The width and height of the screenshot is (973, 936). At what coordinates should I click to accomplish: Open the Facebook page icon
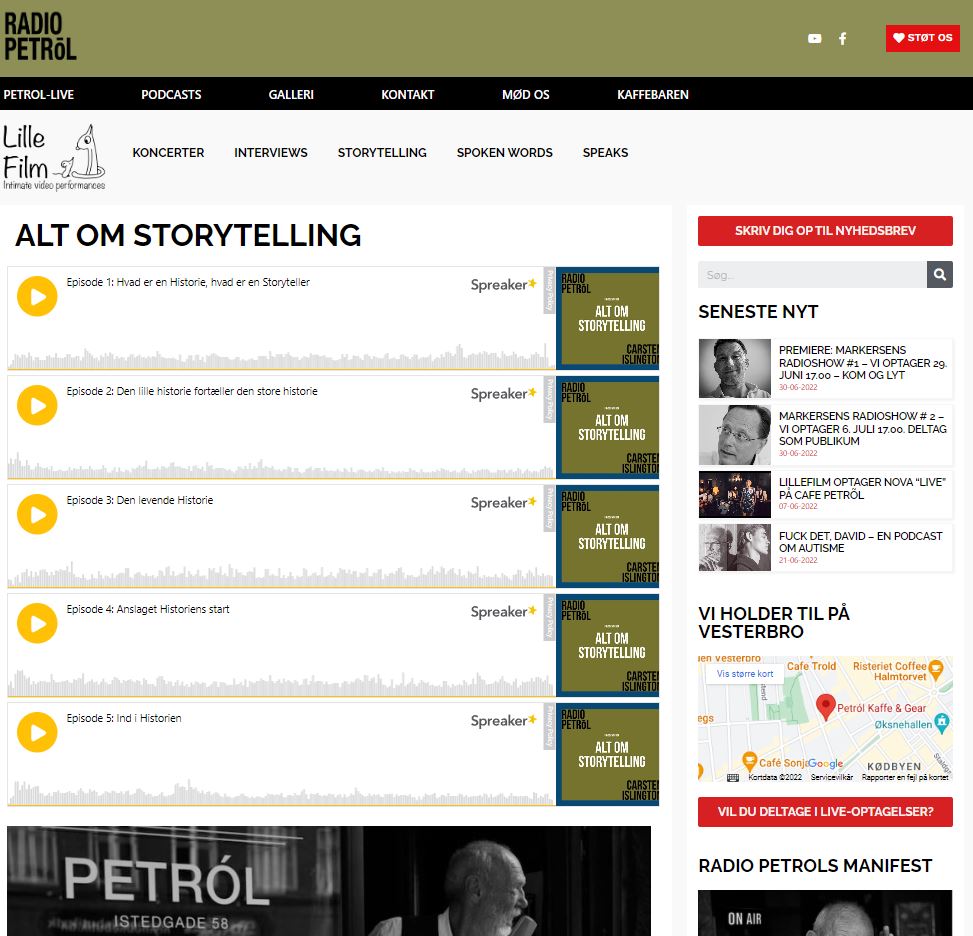(x=843, y=38)
